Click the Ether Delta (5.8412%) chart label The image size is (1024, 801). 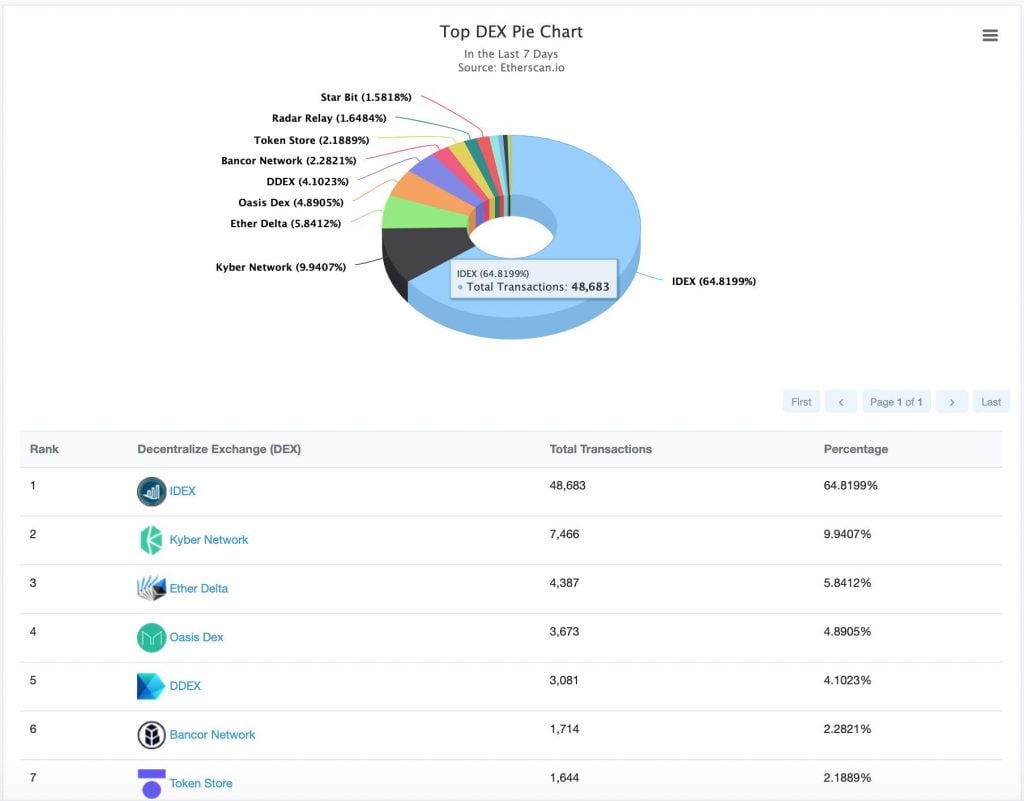(285, 223)
